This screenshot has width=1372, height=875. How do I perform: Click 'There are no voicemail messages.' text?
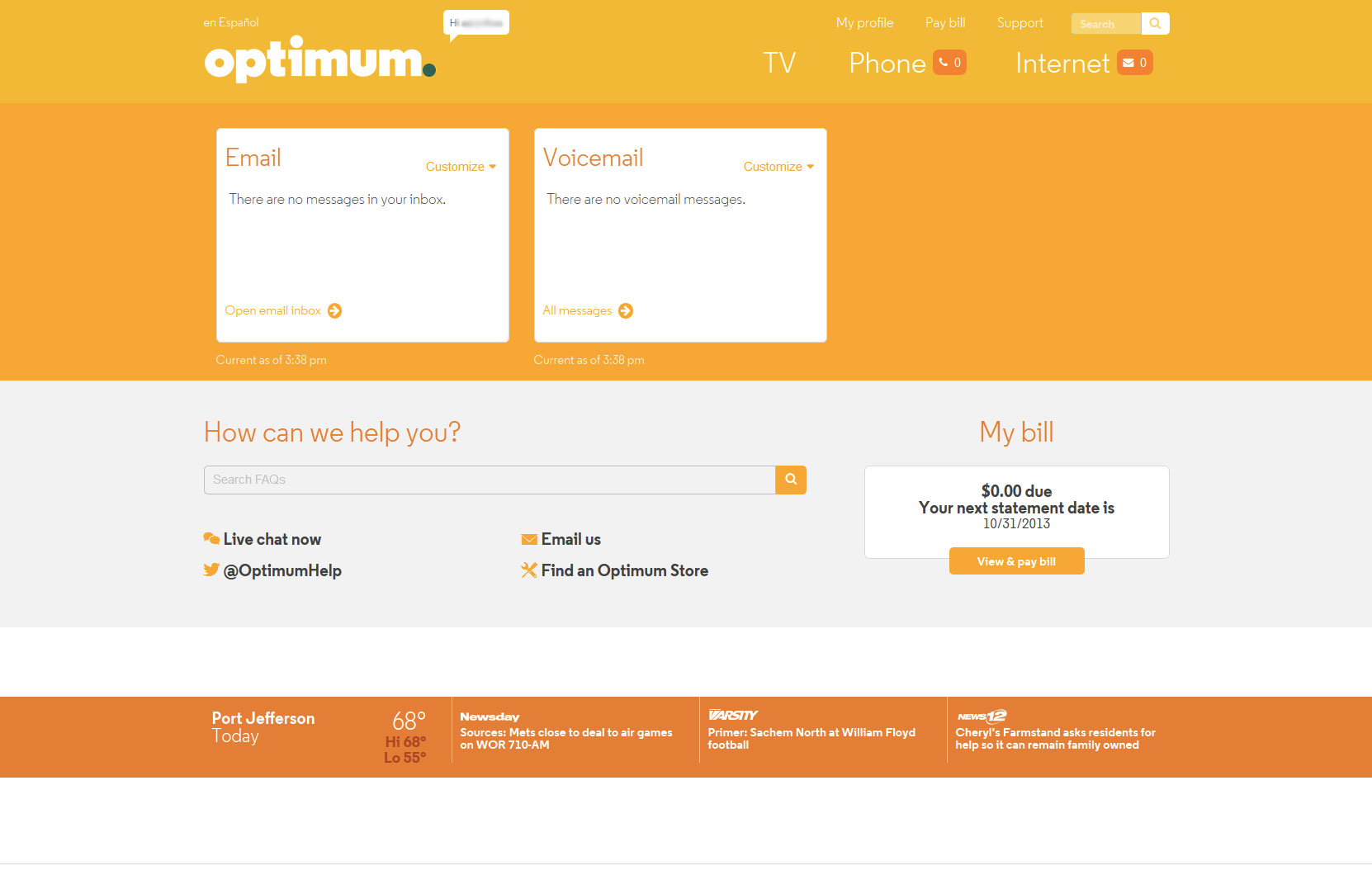646,199
